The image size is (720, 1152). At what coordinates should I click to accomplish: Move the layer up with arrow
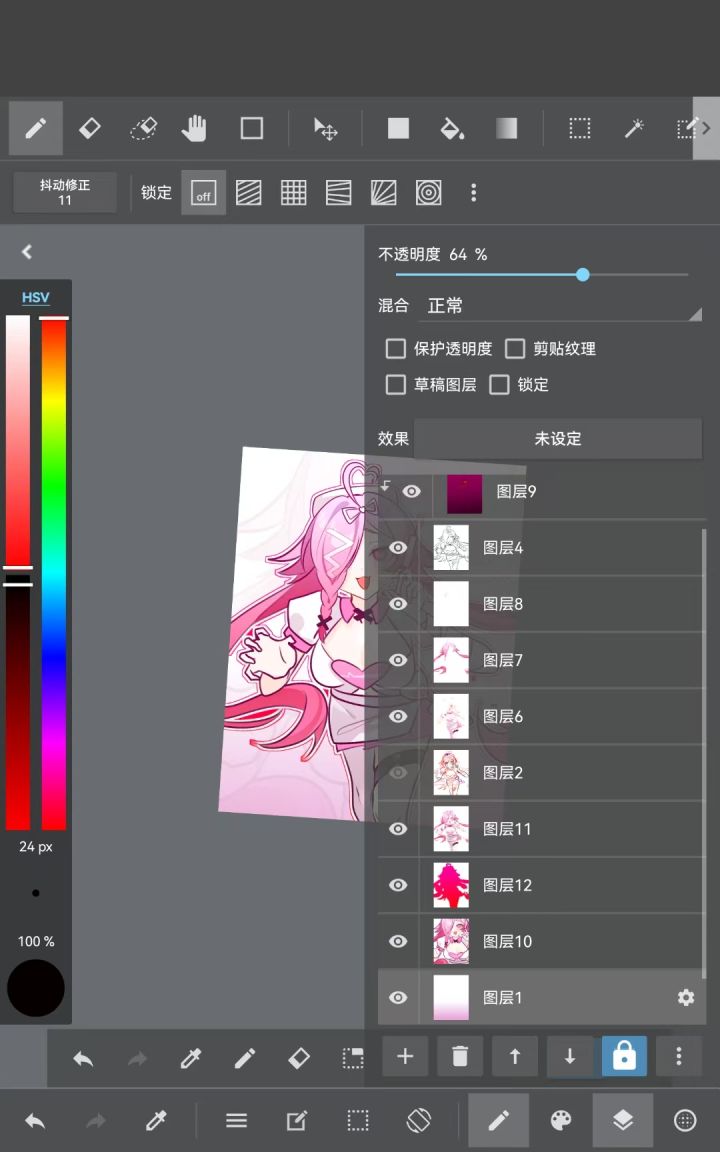(514, 1056)
